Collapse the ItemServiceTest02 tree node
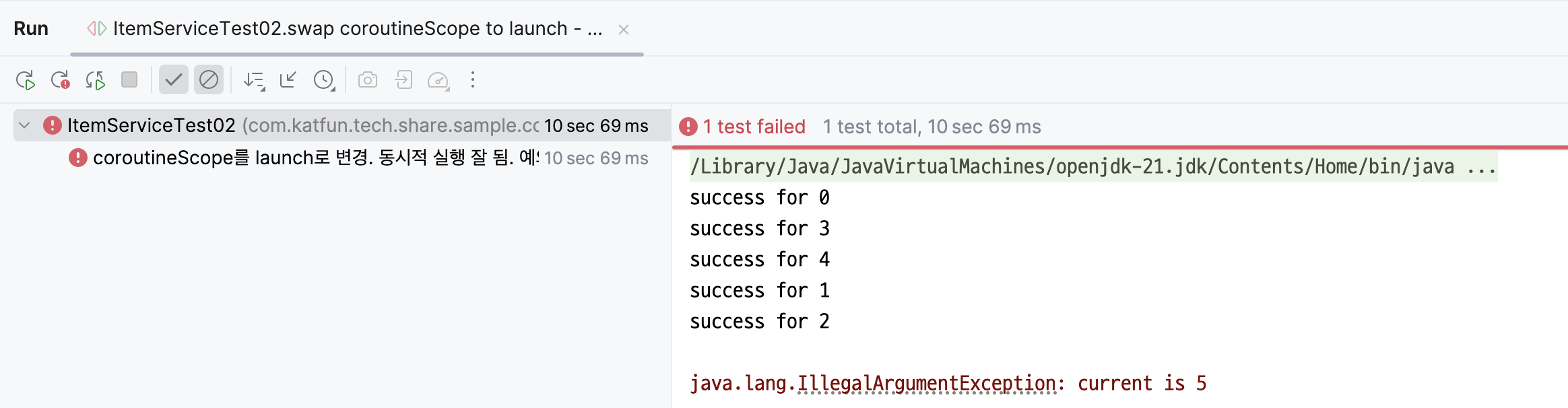The image size is (1568, 408). pyautogui.click(x=25, y=125)
